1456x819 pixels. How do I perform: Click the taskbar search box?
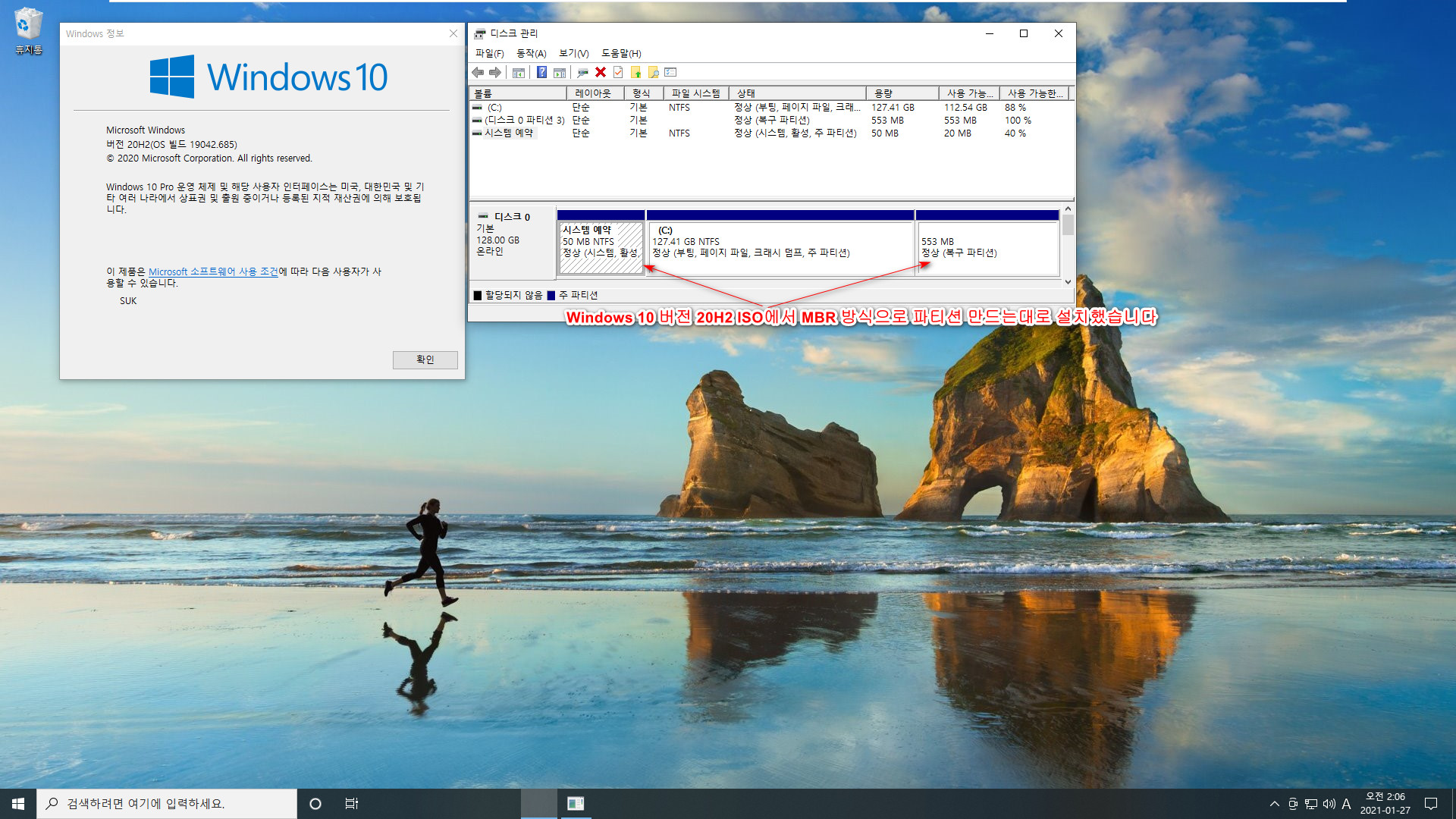(167, 804)
